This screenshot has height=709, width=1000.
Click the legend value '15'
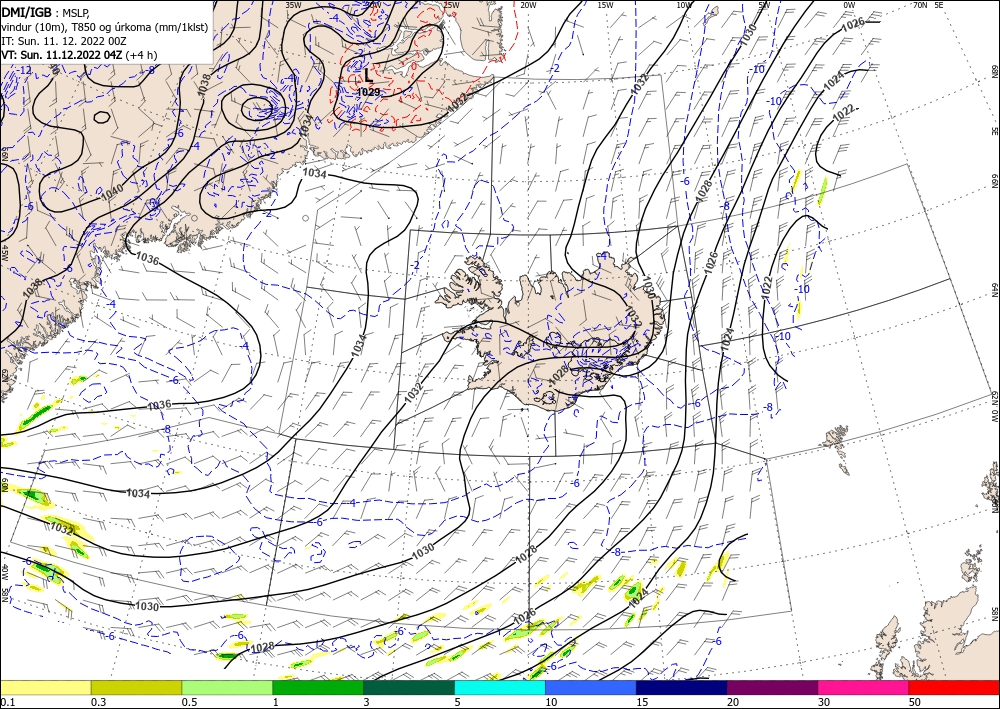642,702
